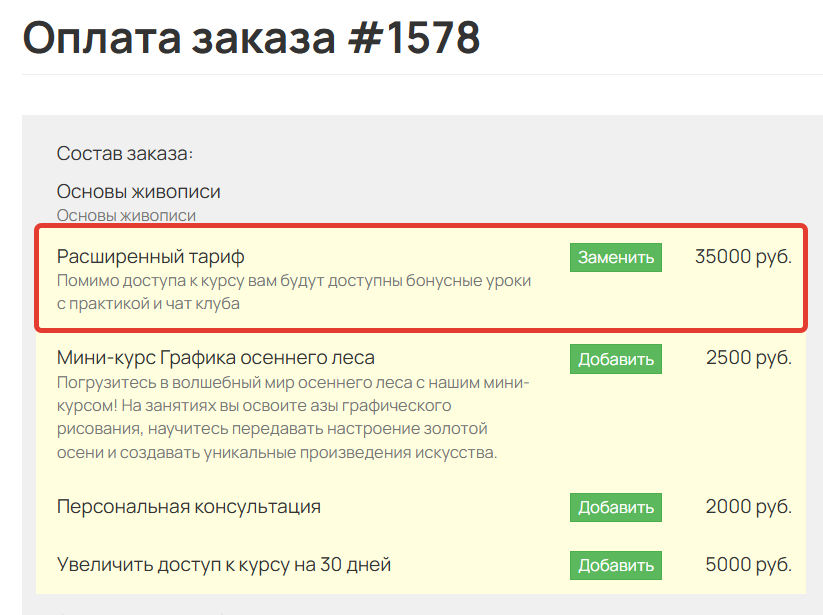The image size is (823, 615).
Task: Click the page heading Оплата заказа #1578
Action: (251, 38)
